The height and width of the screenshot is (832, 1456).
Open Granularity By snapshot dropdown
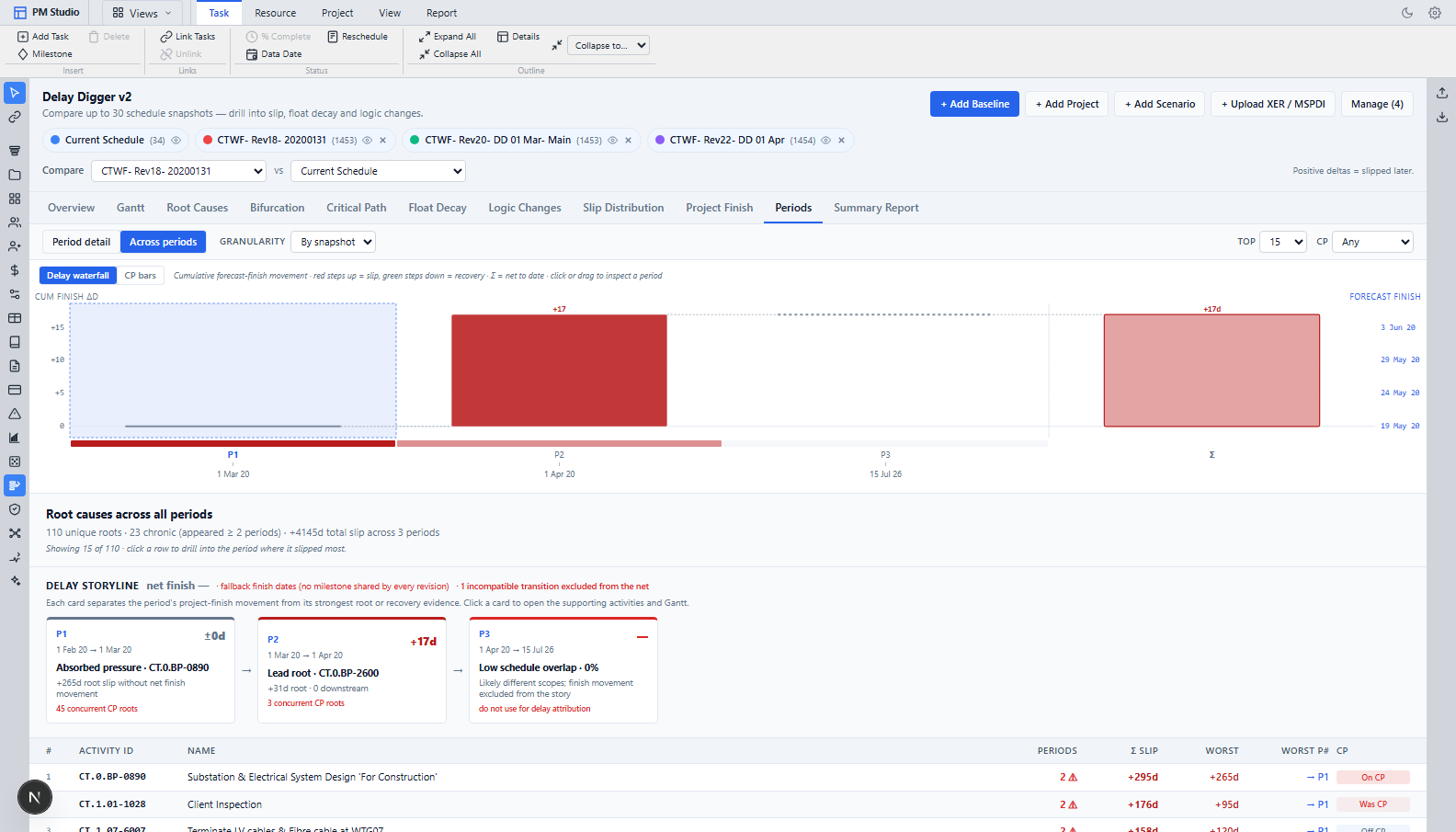334,242
